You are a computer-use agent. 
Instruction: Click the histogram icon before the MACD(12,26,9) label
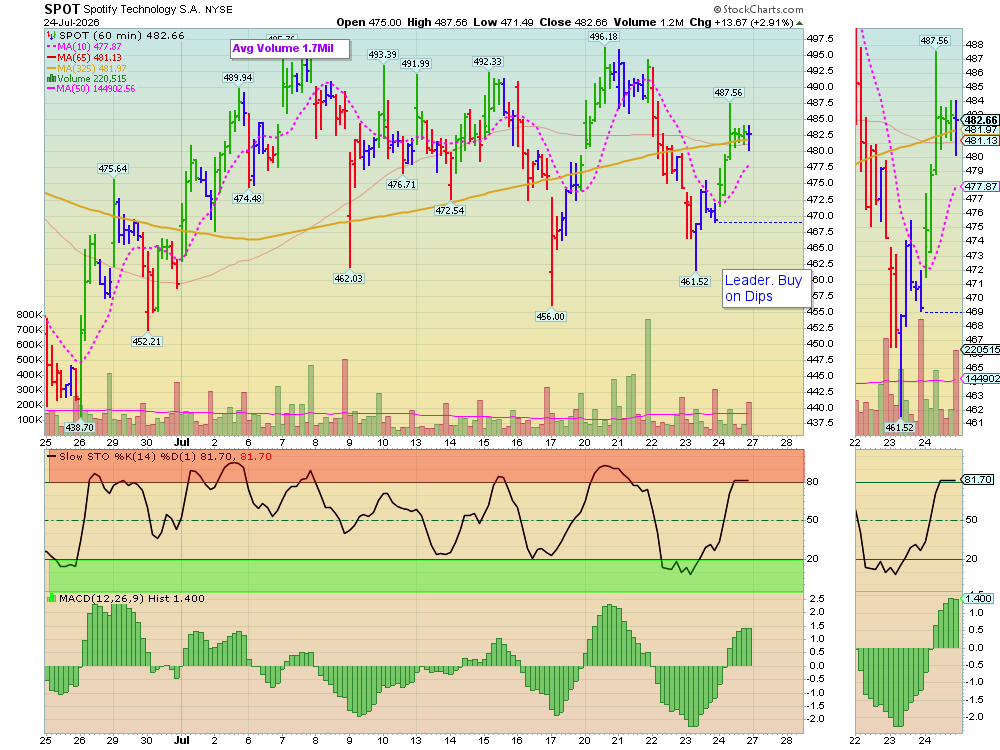point(52,598)
